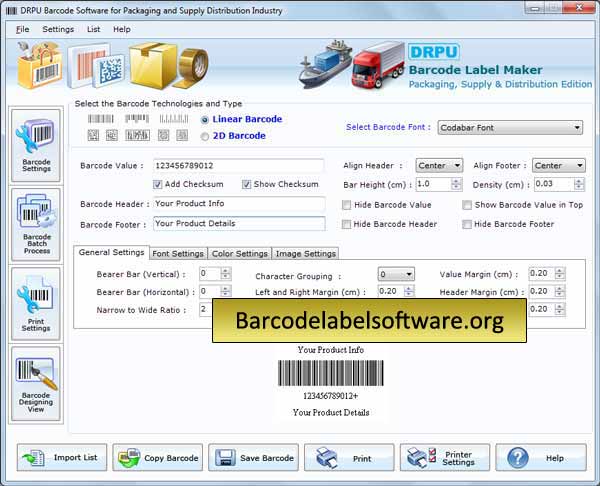Screen dimensions: 600x486
Task: Open Barcode Settings panel icon
Action: (x=36, y=145)
